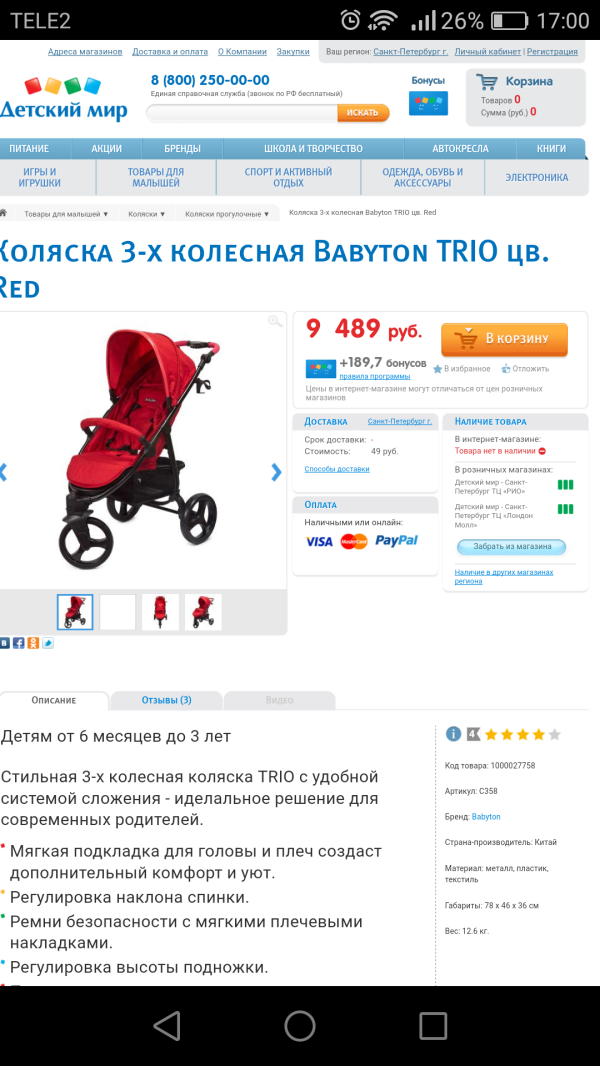The height and width of the screenshot is (1066, 600).
Task: Open the Автокресла menu category
Action: (460, 148)
